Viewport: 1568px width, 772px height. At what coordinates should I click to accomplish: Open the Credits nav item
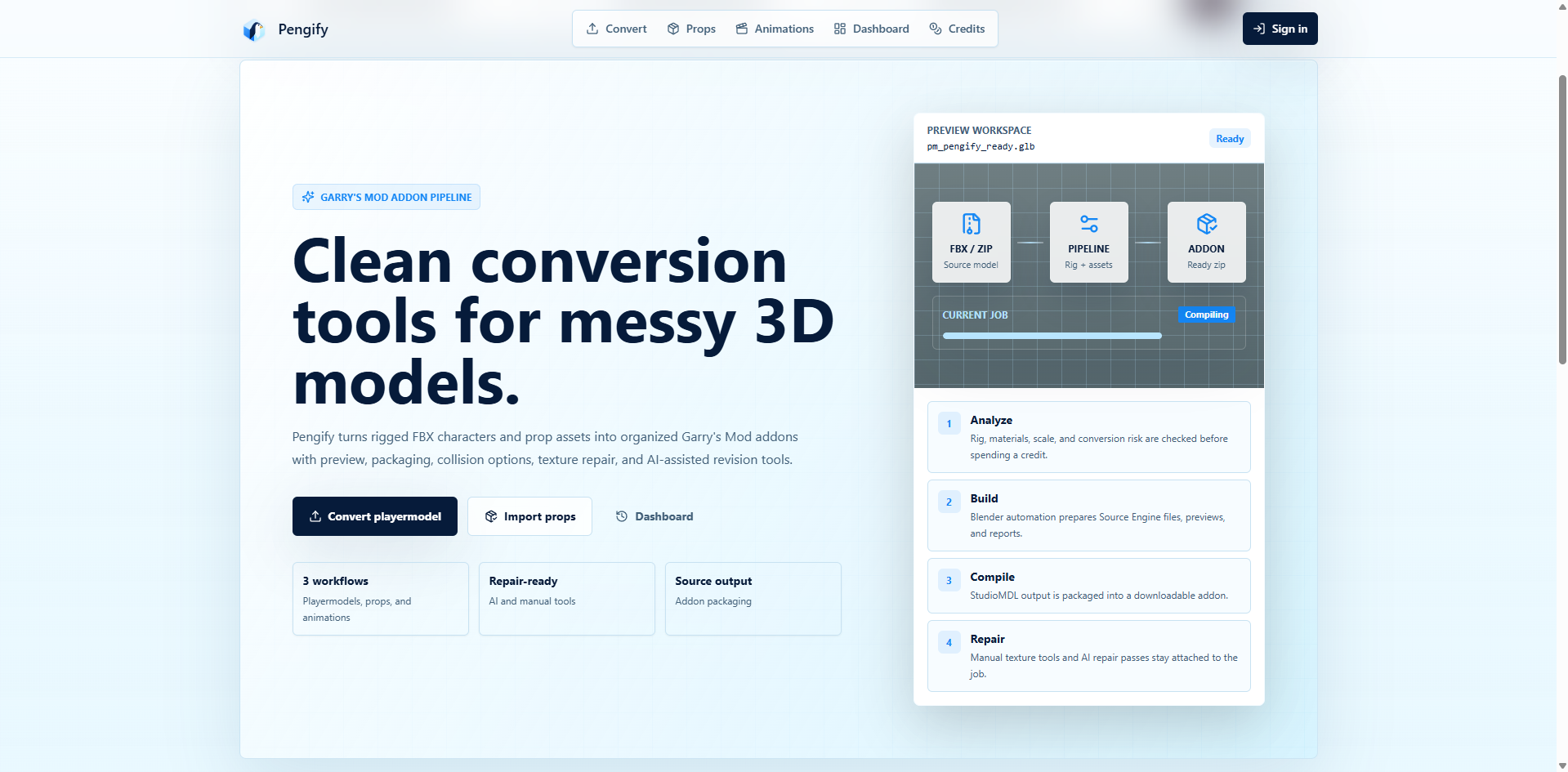pyautogui.click(x=957, y=29)
